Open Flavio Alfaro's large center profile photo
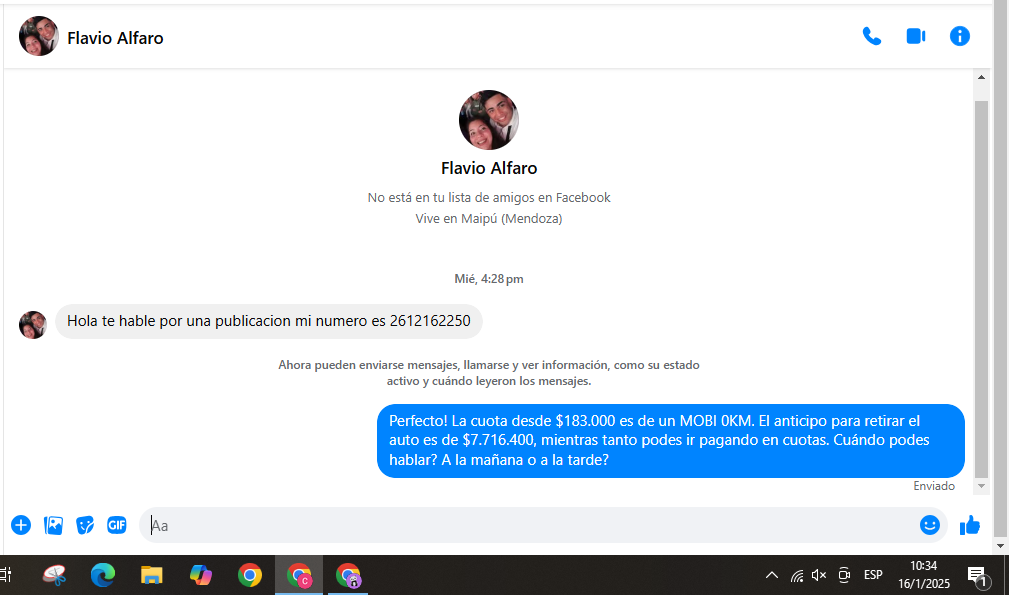 (488, 120)
